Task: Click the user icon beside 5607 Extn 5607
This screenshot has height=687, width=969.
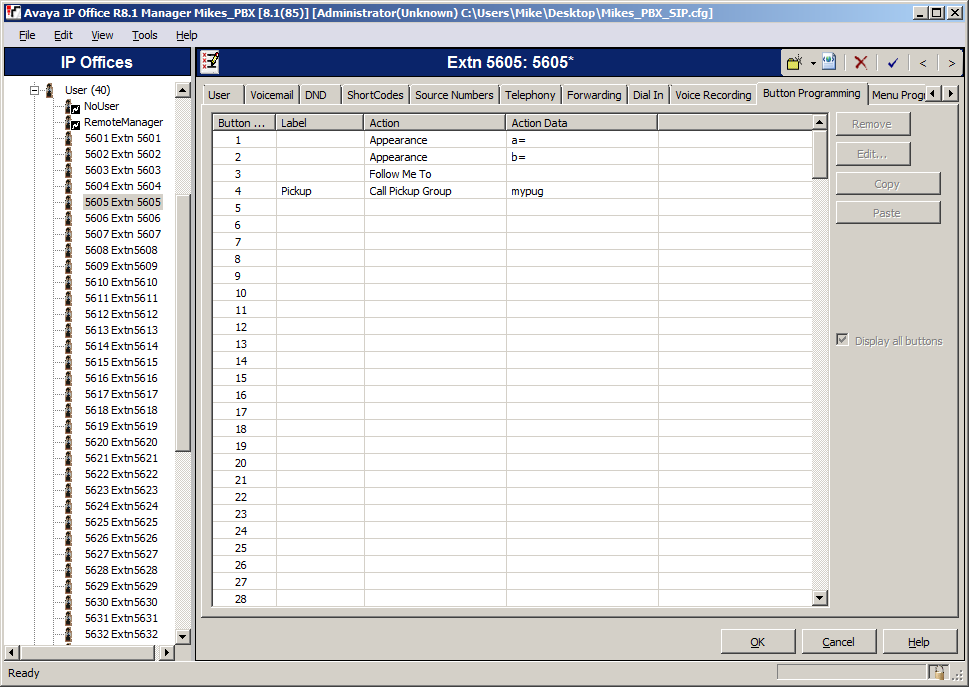Action: coord(69,235)
